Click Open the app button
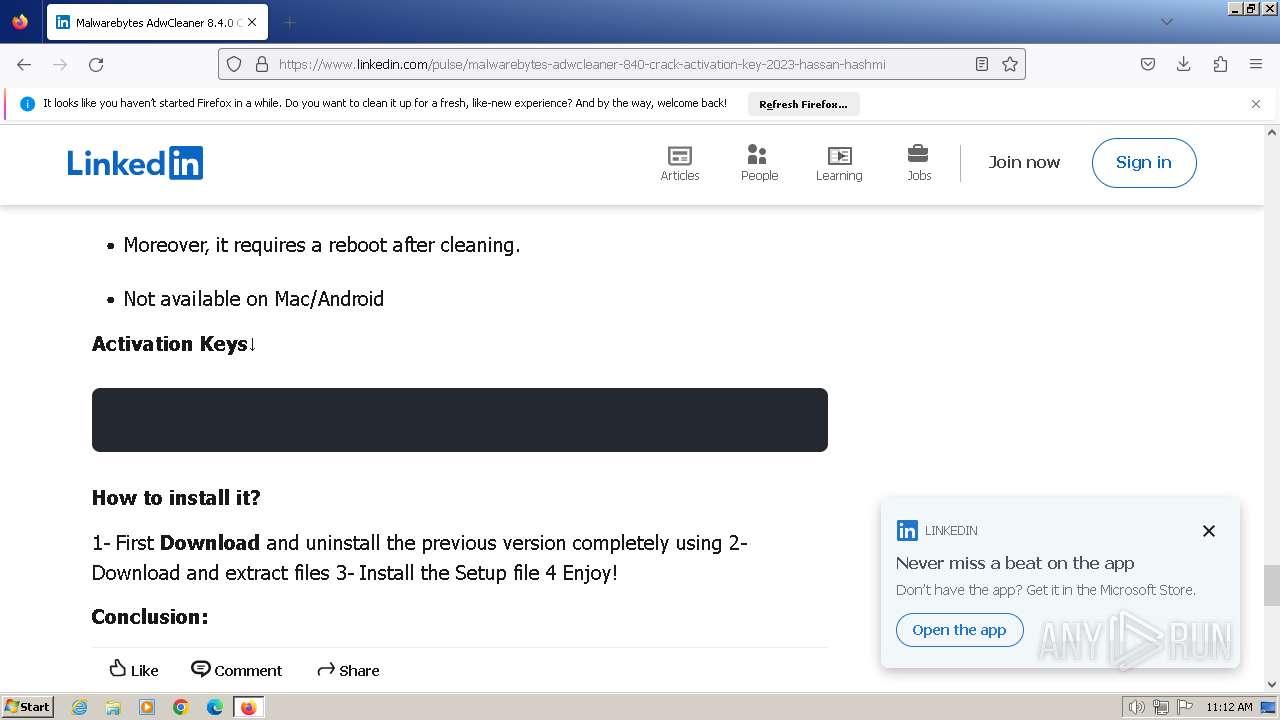The height and width of the screenshot is (720, 1280). click(959, 630)
